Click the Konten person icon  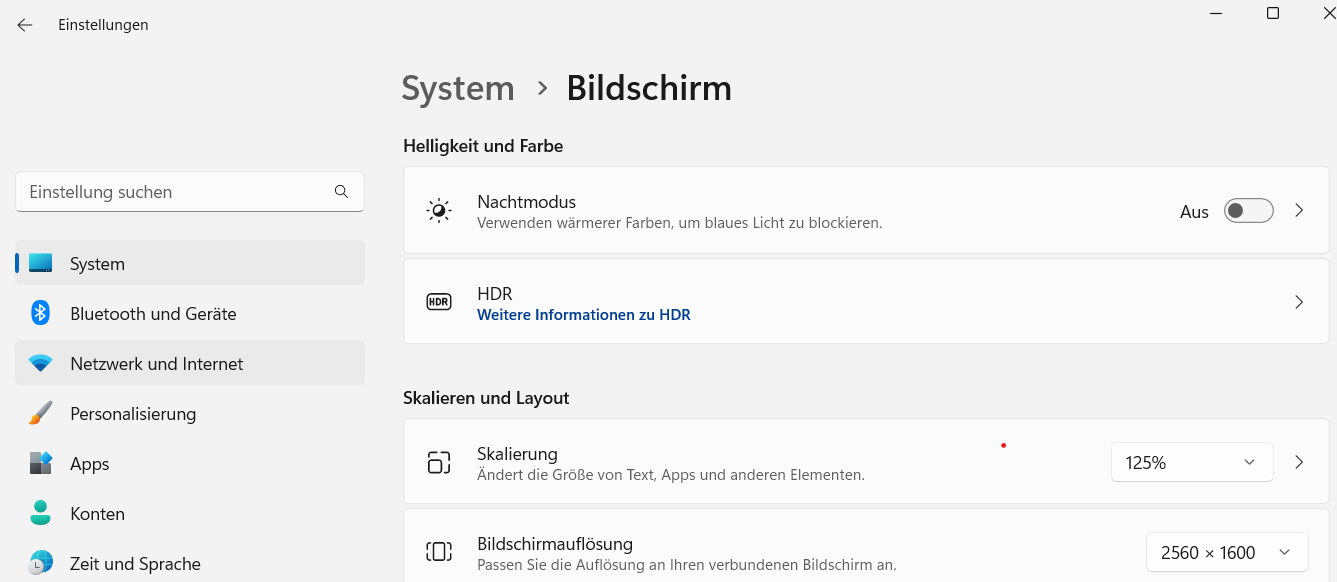(x=40, y=514)
